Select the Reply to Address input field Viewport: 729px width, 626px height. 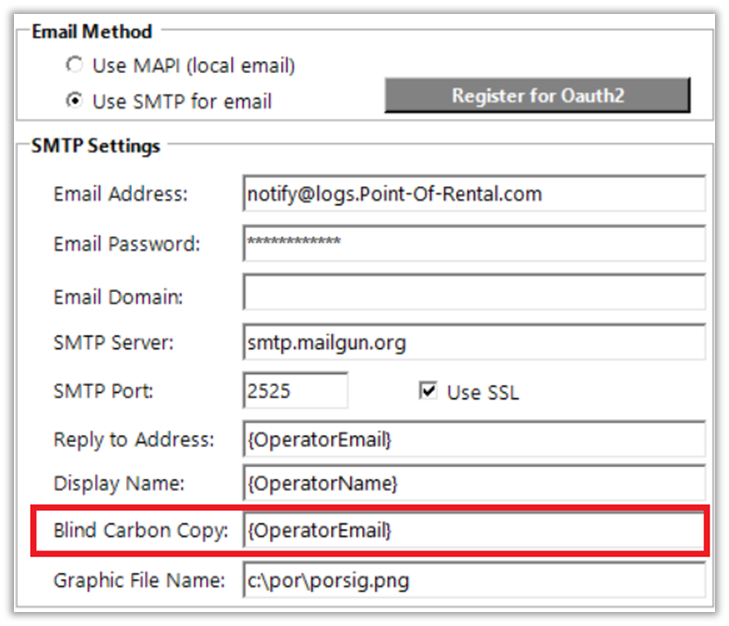474,439
